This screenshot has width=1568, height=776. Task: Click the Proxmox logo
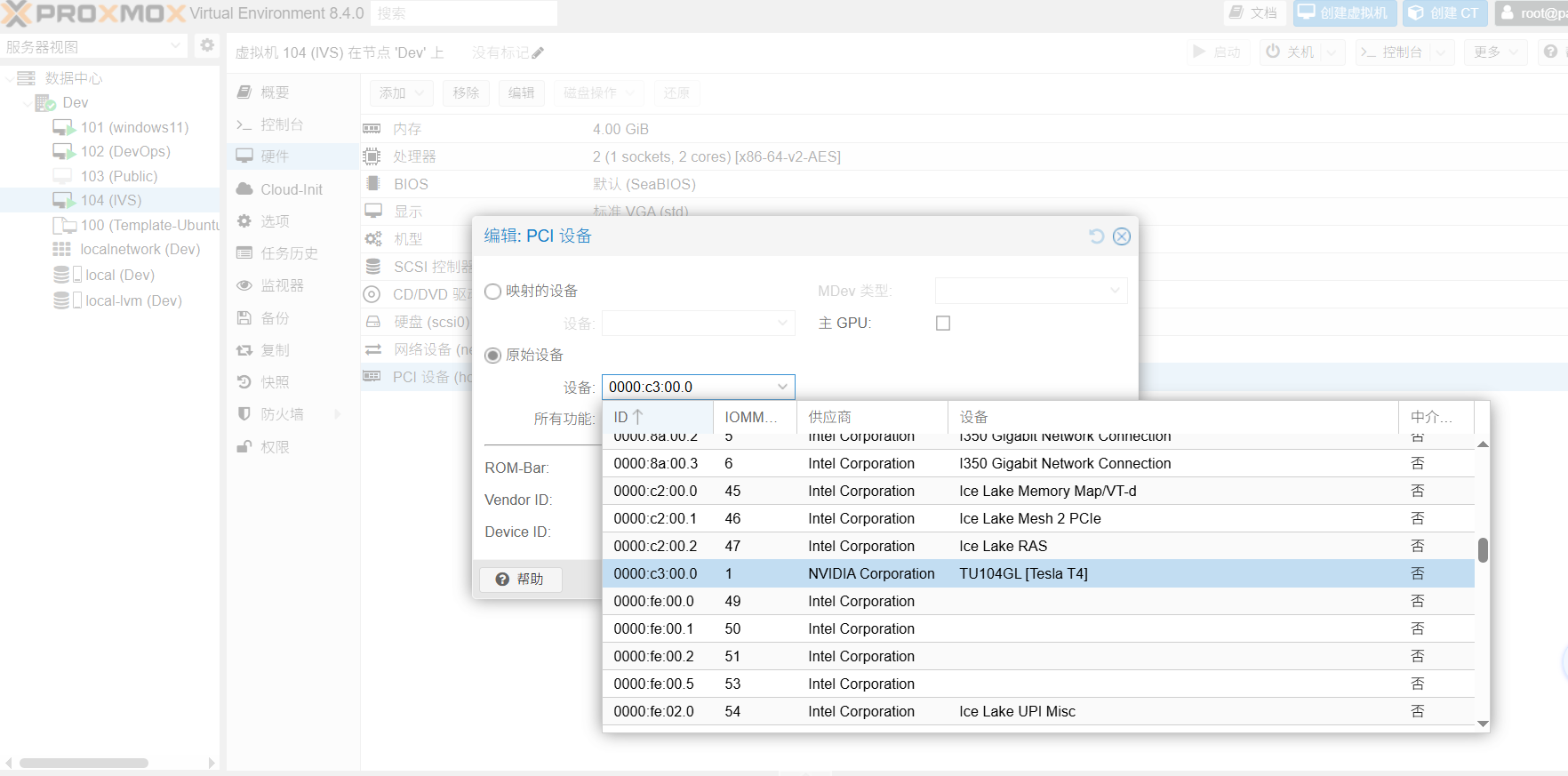pyautogui.click(x=93, y=13)
